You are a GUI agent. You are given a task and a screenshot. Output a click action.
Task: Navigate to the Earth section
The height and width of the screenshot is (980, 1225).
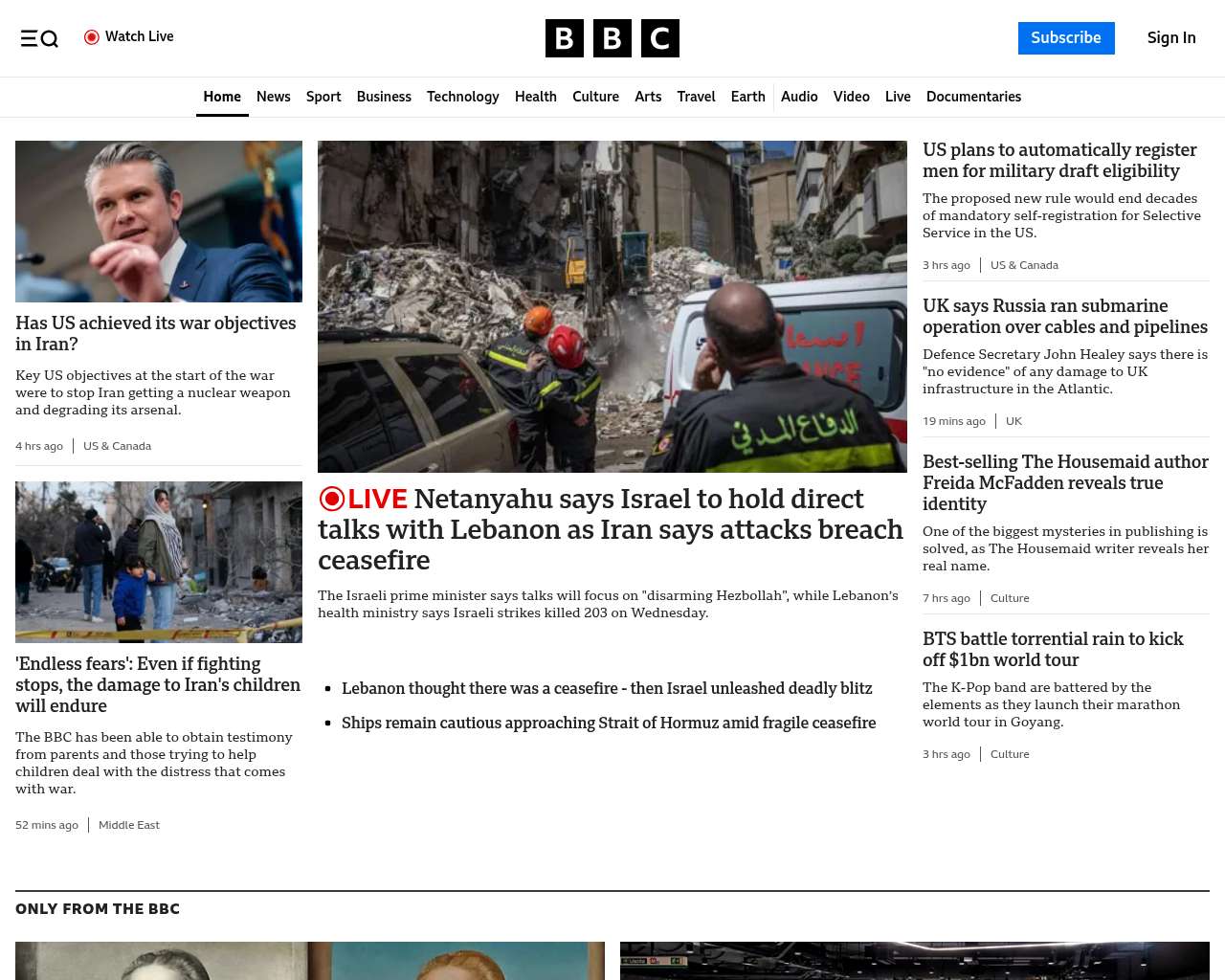[x=747, y=97]
